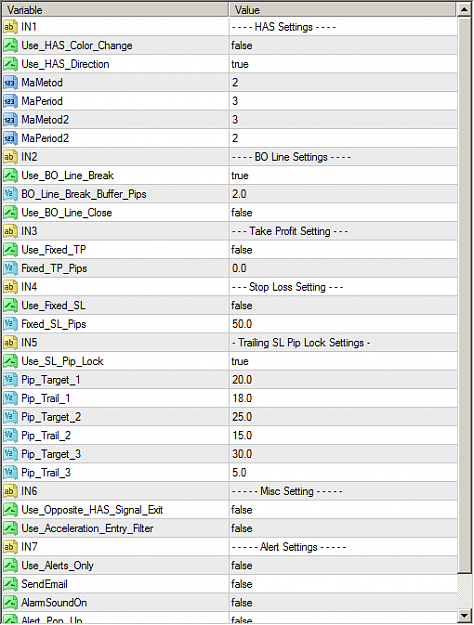Click the string icon beside IN5

(x=10, y=343)
